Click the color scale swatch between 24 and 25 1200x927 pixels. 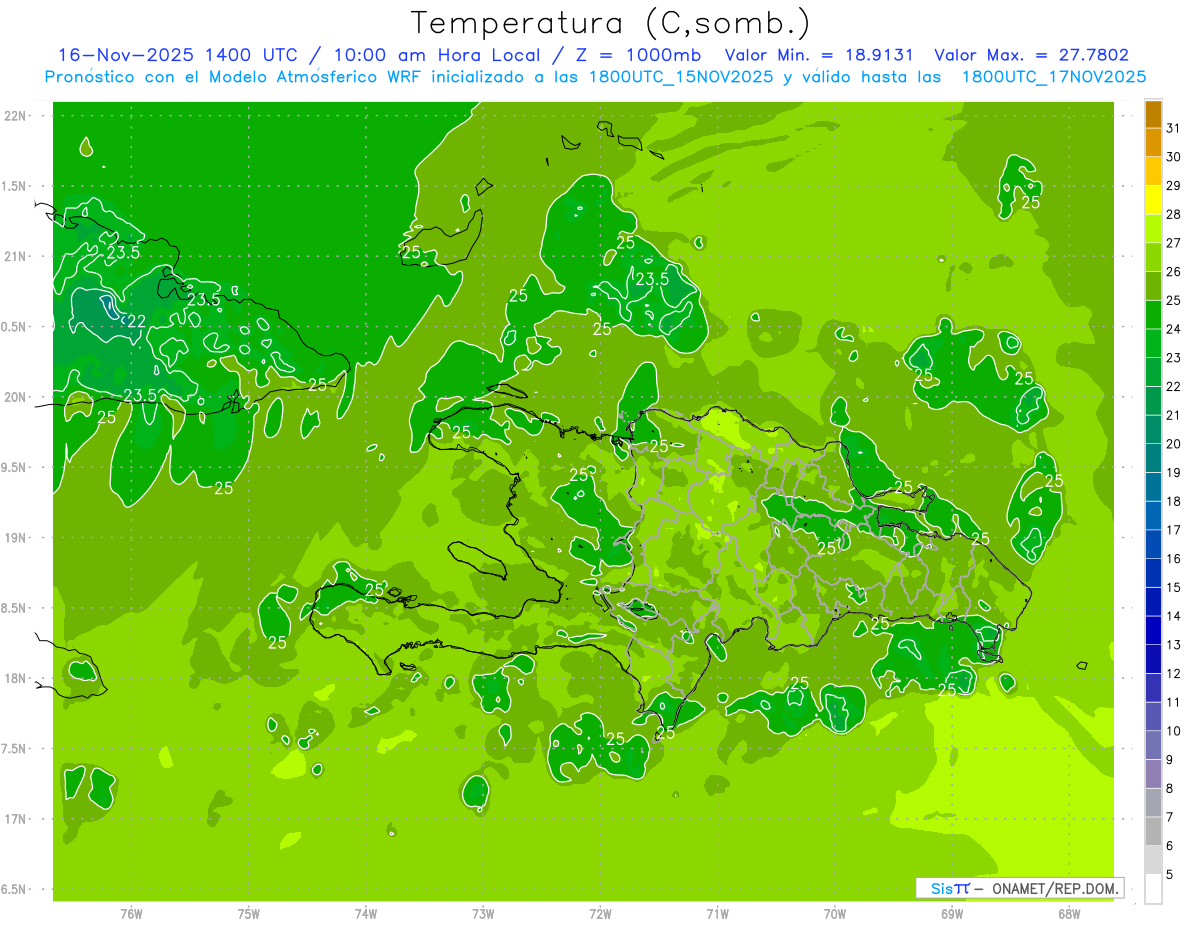1153,315
